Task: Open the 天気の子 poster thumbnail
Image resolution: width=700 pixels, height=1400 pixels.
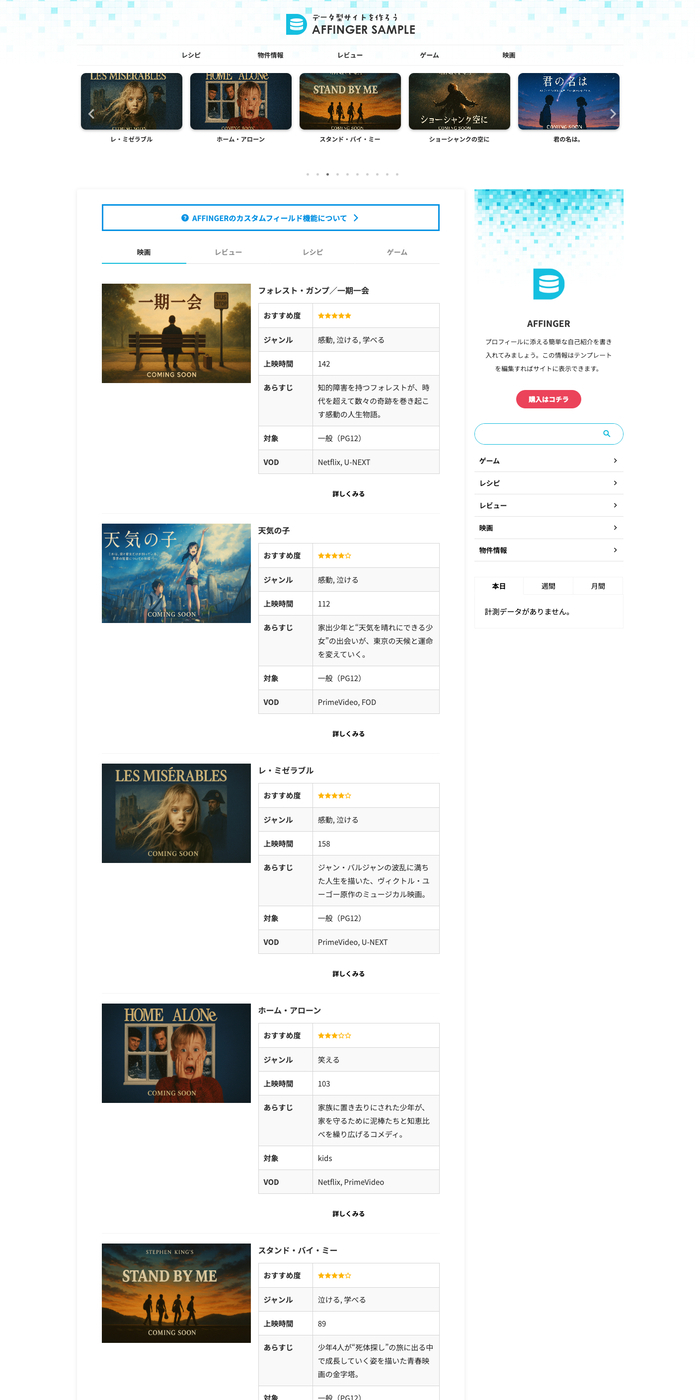Action: click(176, 573)
